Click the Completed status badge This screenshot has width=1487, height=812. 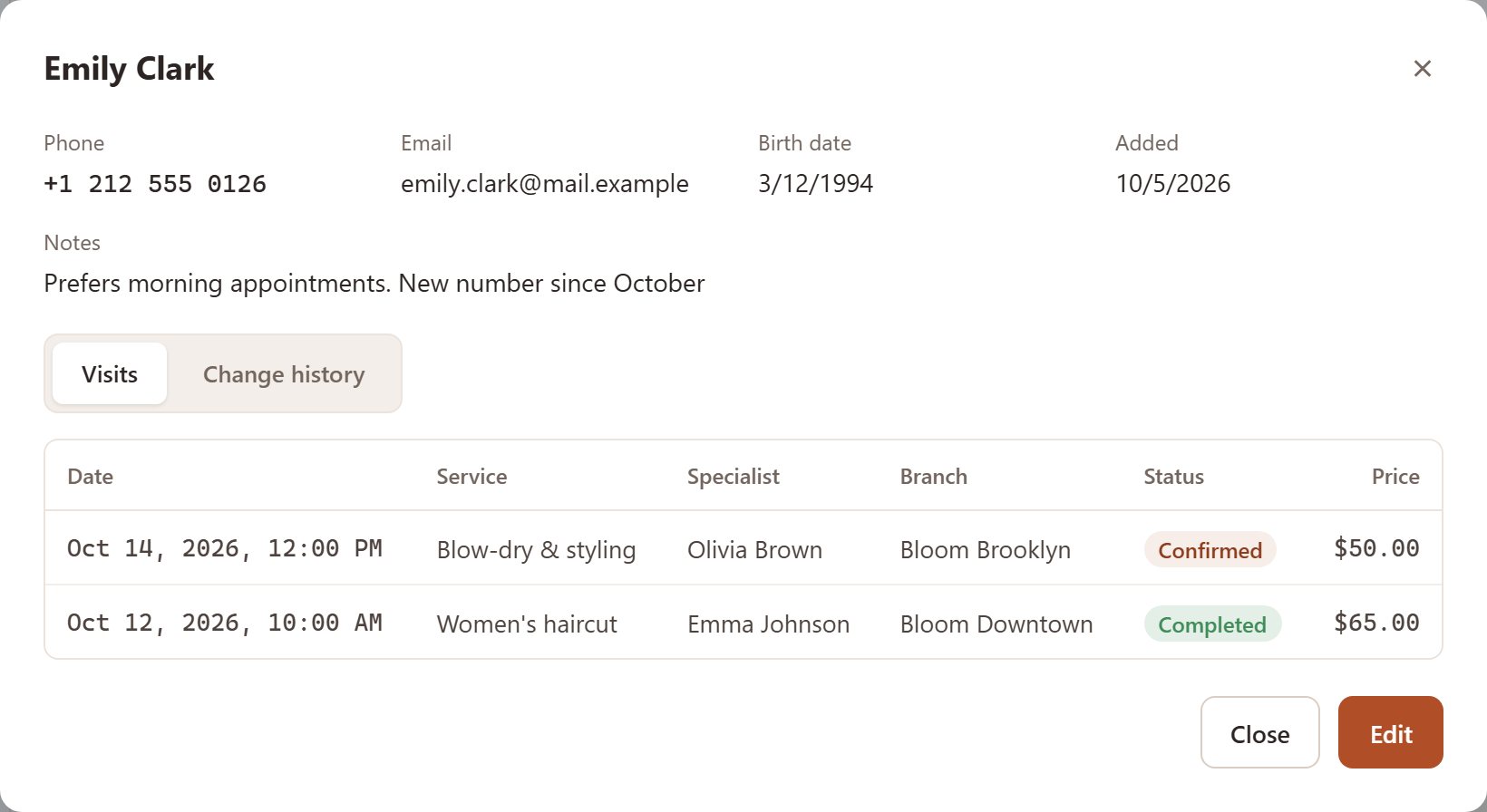click(x=1212, y=624)
